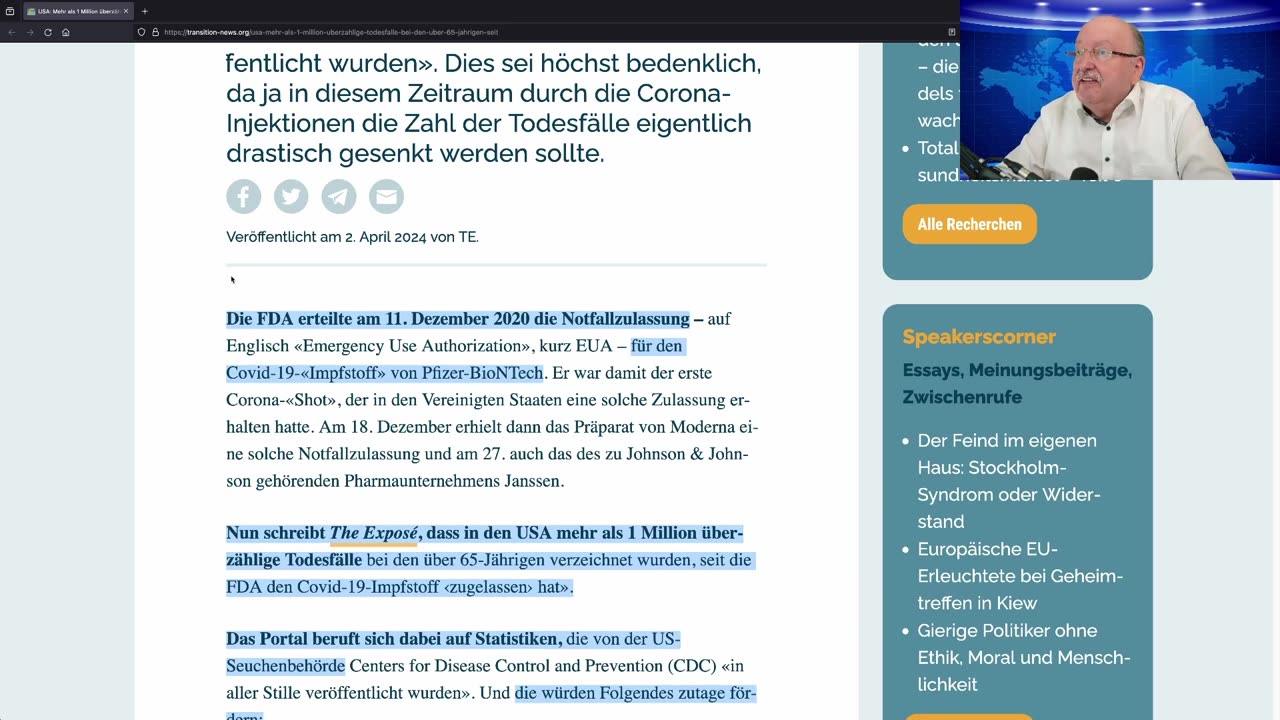Share the article by email
The width and height of the screenshot is (1280, 720).
[386, 196]
